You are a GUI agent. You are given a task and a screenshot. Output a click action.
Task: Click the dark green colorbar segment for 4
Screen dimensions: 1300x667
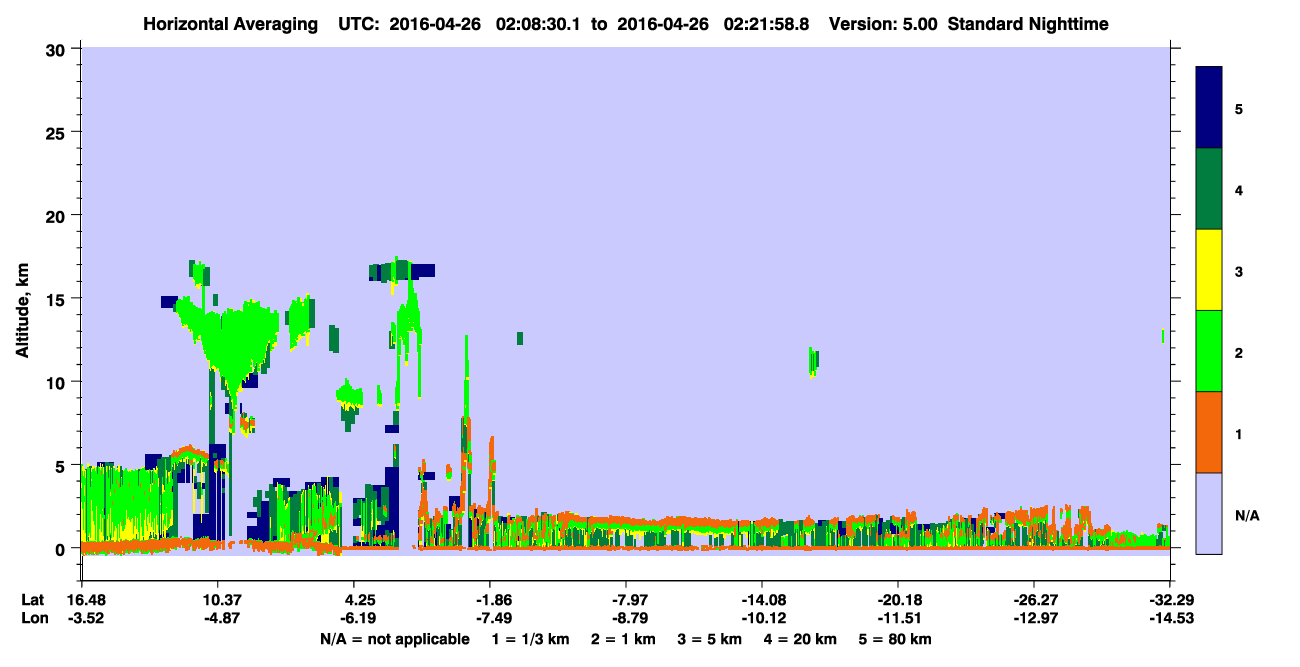pyautogui.click(x=1209, y=189)
